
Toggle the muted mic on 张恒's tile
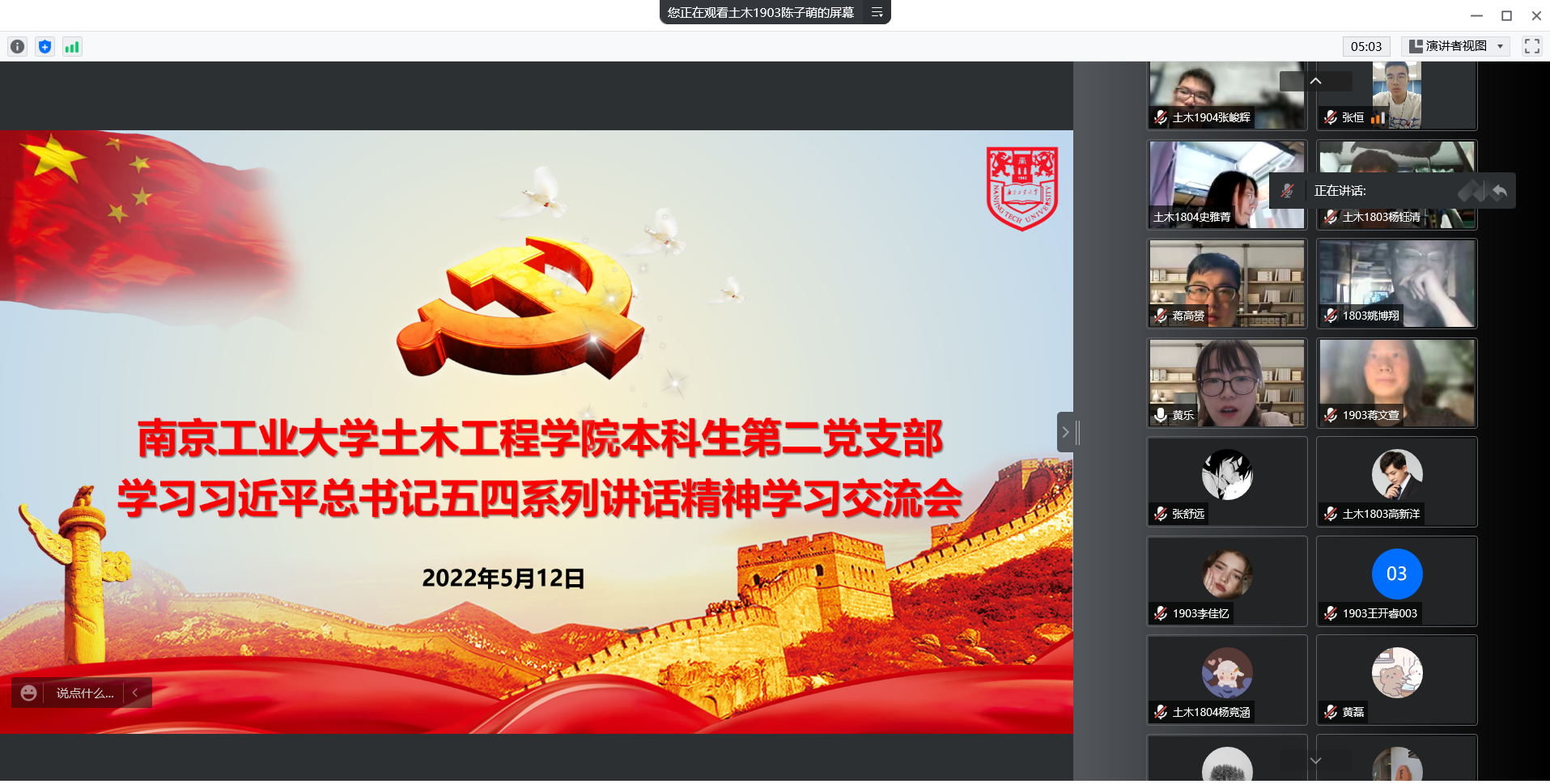pos(1331,117)
